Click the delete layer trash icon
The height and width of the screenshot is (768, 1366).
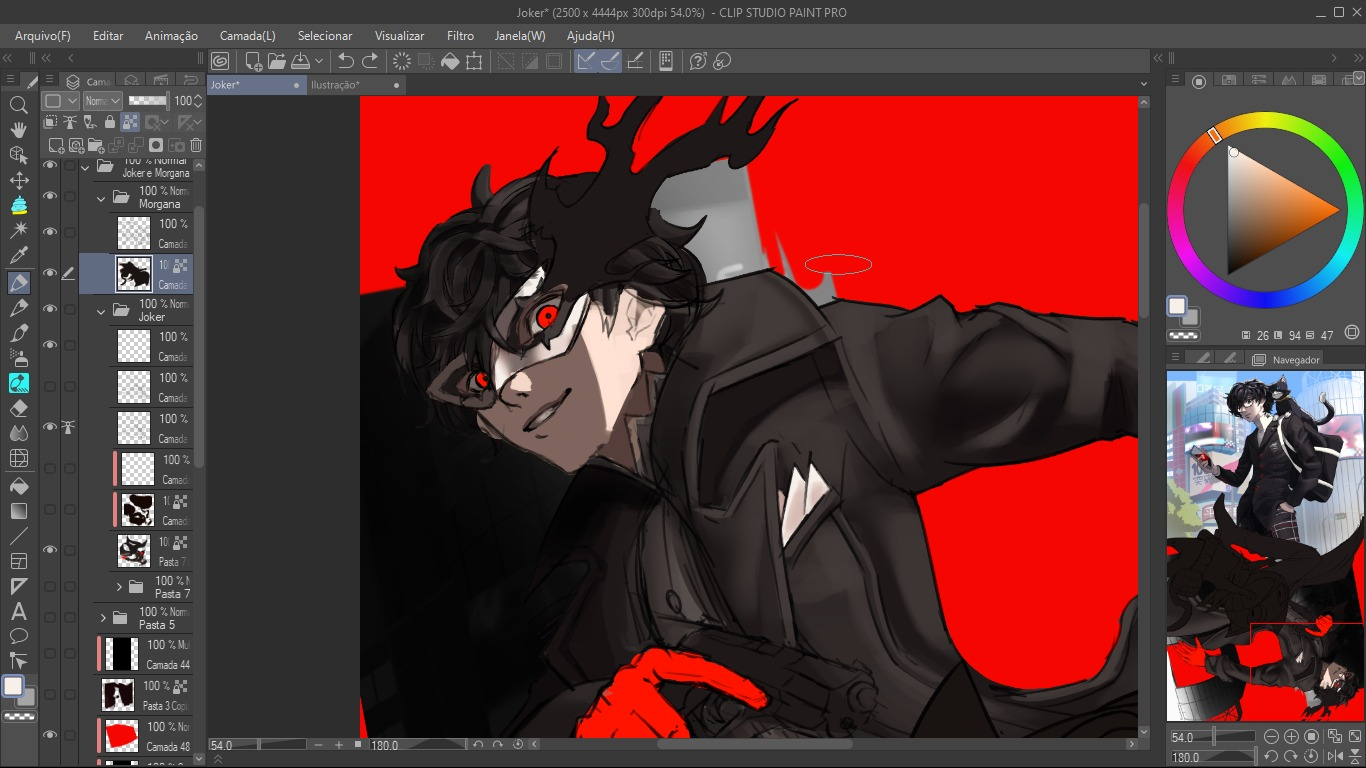coord(196,145)
